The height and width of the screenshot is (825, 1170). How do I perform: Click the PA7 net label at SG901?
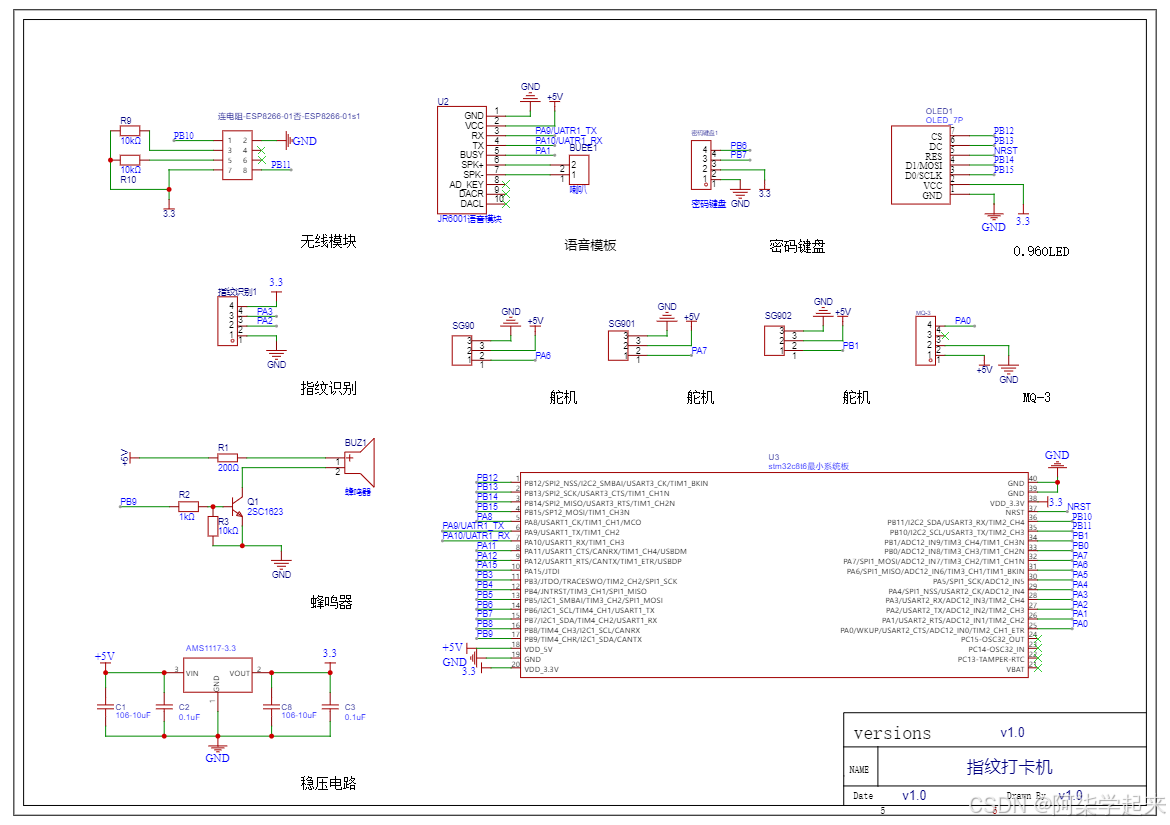click(699, 351)
